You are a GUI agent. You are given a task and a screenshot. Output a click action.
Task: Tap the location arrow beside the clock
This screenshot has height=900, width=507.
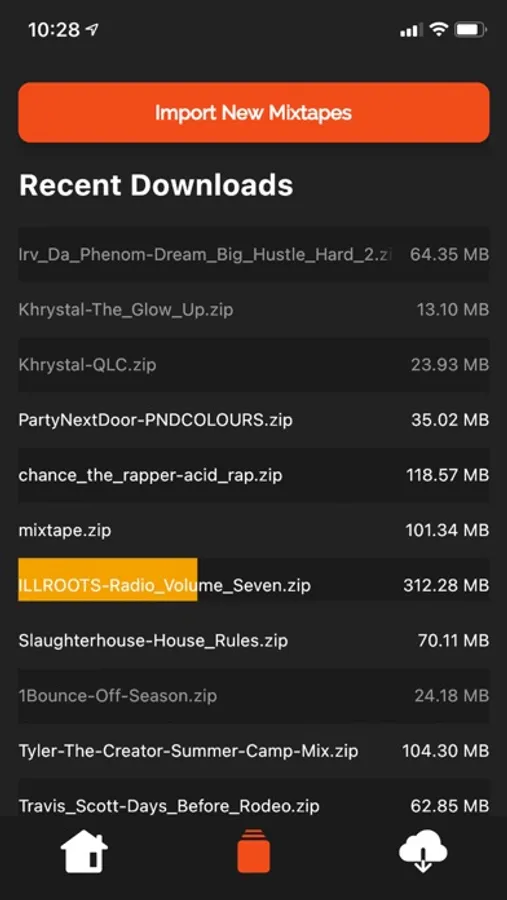click(x=91, y=29)
